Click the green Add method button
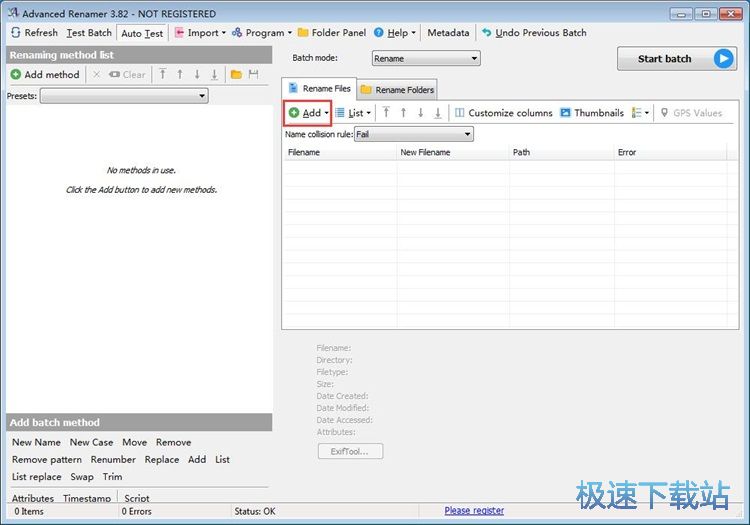Viewport: 750px width, 525px height. click(x=45, y=74)
